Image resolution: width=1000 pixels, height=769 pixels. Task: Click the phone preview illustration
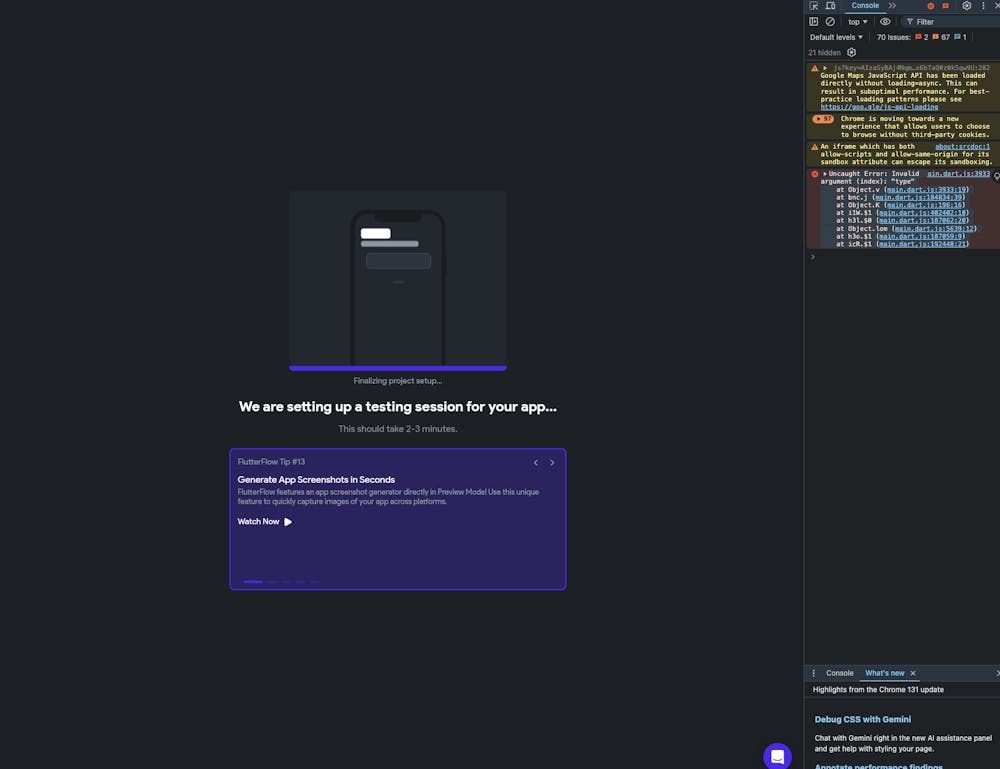click(x=398, y=278)
